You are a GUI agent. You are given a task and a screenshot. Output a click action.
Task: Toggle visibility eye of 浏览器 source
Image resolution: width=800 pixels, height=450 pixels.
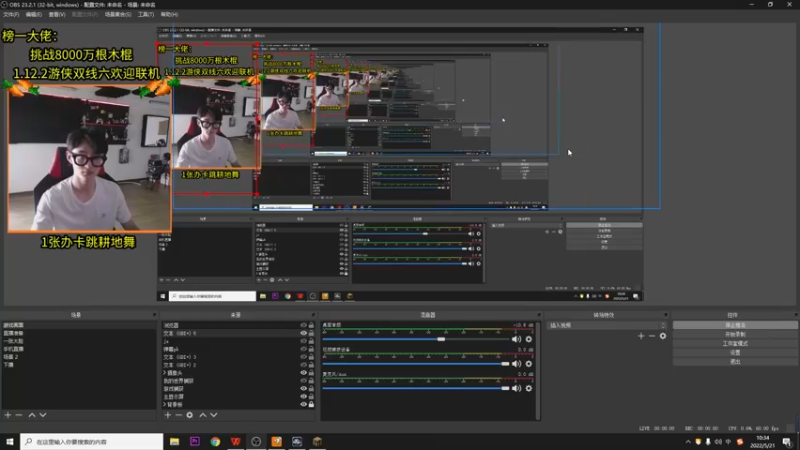(303, 326)
